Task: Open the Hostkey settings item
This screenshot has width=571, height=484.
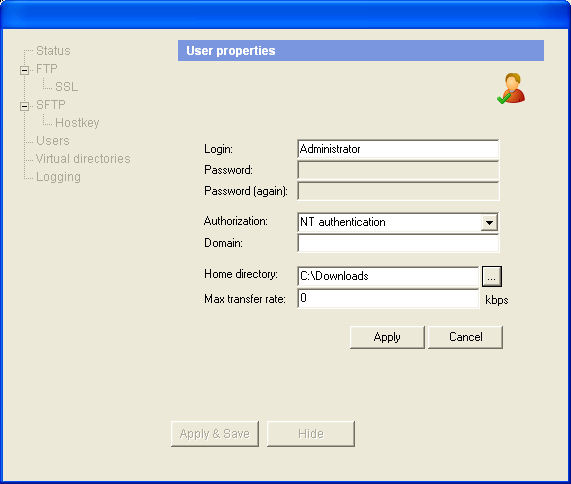Action: (x=77, y=123)
